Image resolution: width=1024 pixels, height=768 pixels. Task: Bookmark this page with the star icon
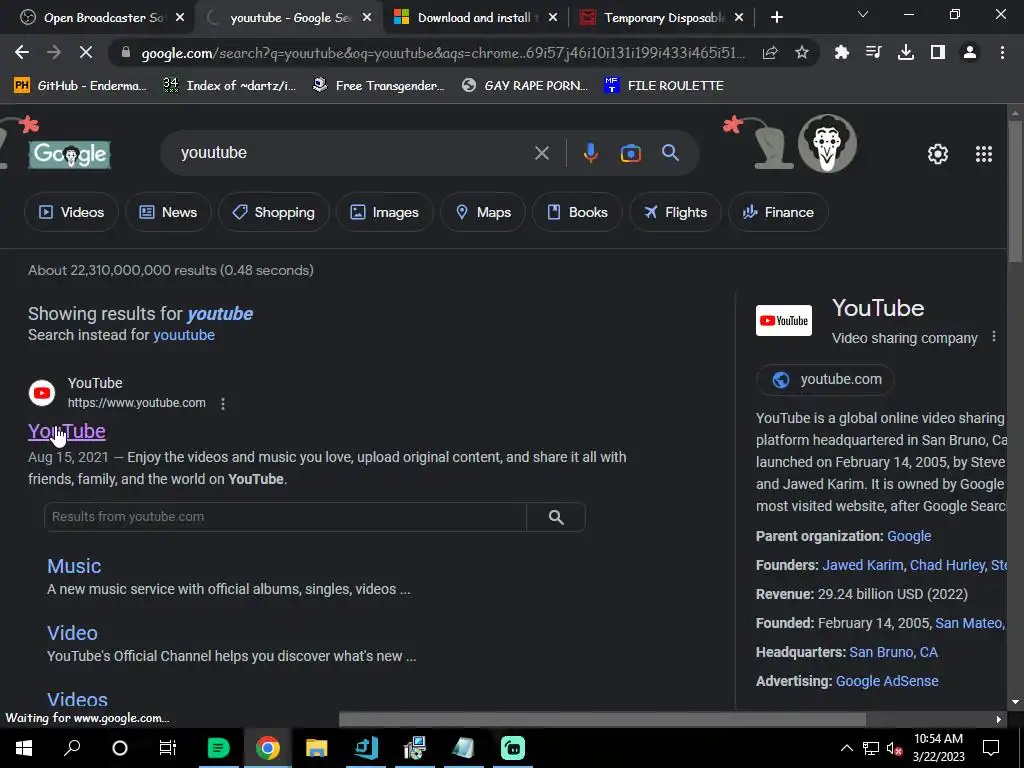[x=802, y=53]
